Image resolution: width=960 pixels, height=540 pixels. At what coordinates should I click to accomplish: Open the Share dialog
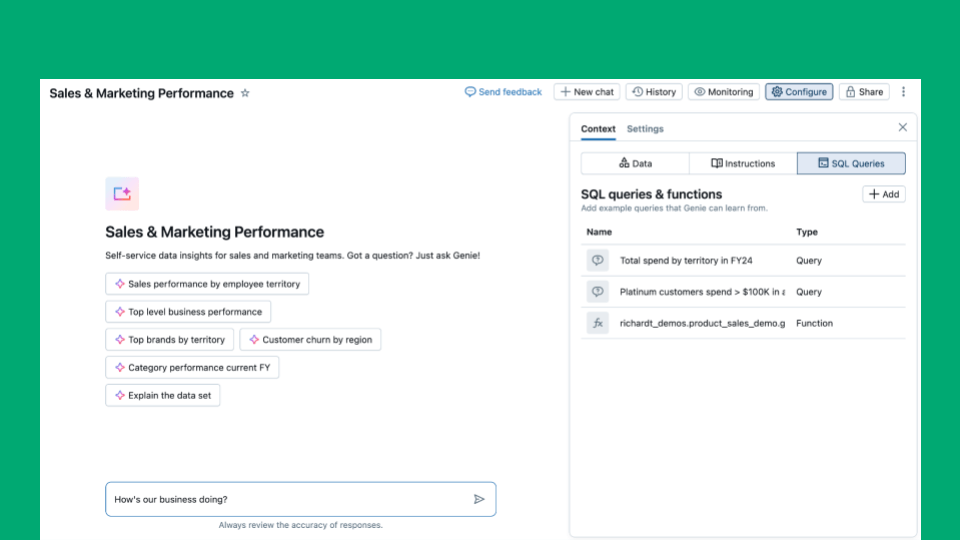coord(864,92)
